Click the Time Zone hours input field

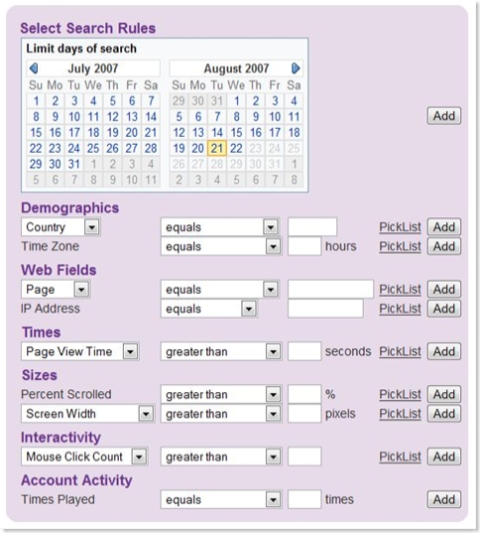pyautogui.click(x=304, y=246)
